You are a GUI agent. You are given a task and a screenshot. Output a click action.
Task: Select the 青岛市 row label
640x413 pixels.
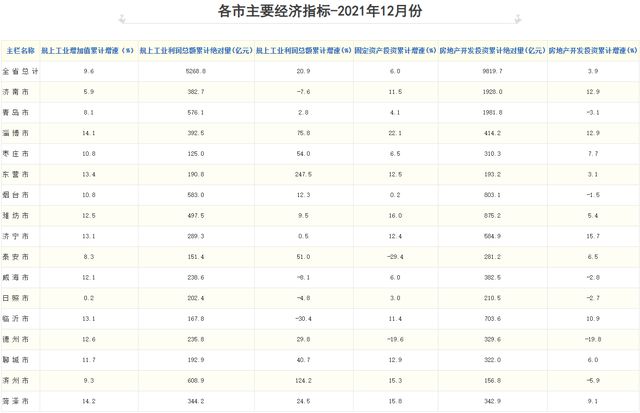click(x=16, y=112)
